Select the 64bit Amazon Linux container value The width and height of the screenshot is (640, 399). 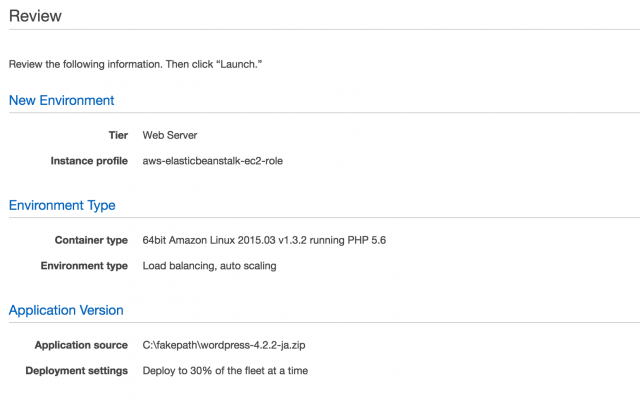pos(264,240)
